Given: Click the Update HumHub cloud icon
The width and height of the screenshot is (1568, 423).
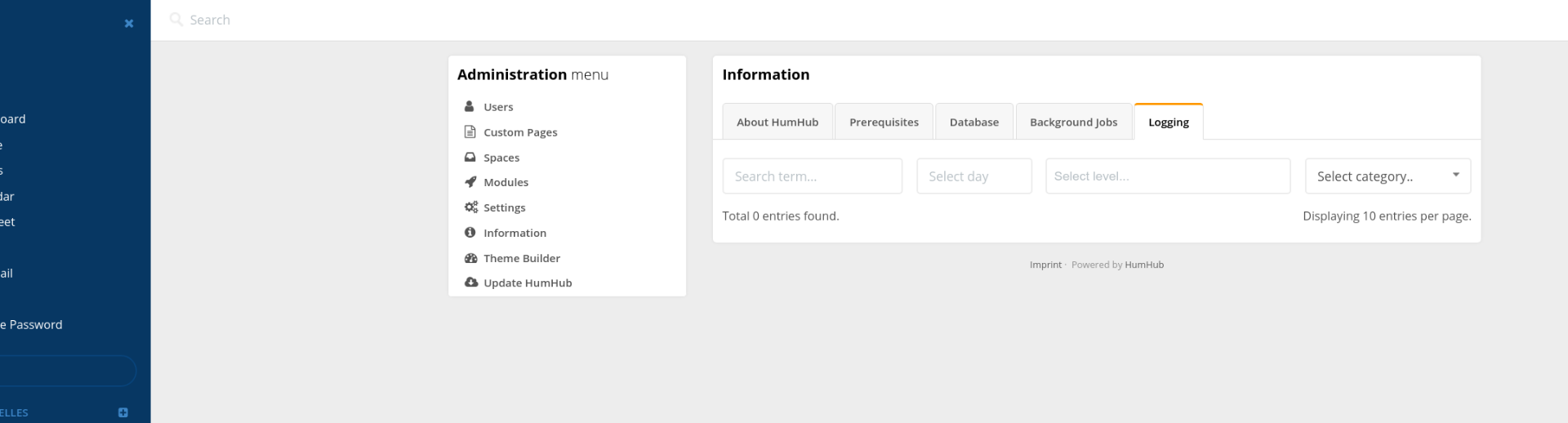Looking at the screenshot, I should point(471,283).
